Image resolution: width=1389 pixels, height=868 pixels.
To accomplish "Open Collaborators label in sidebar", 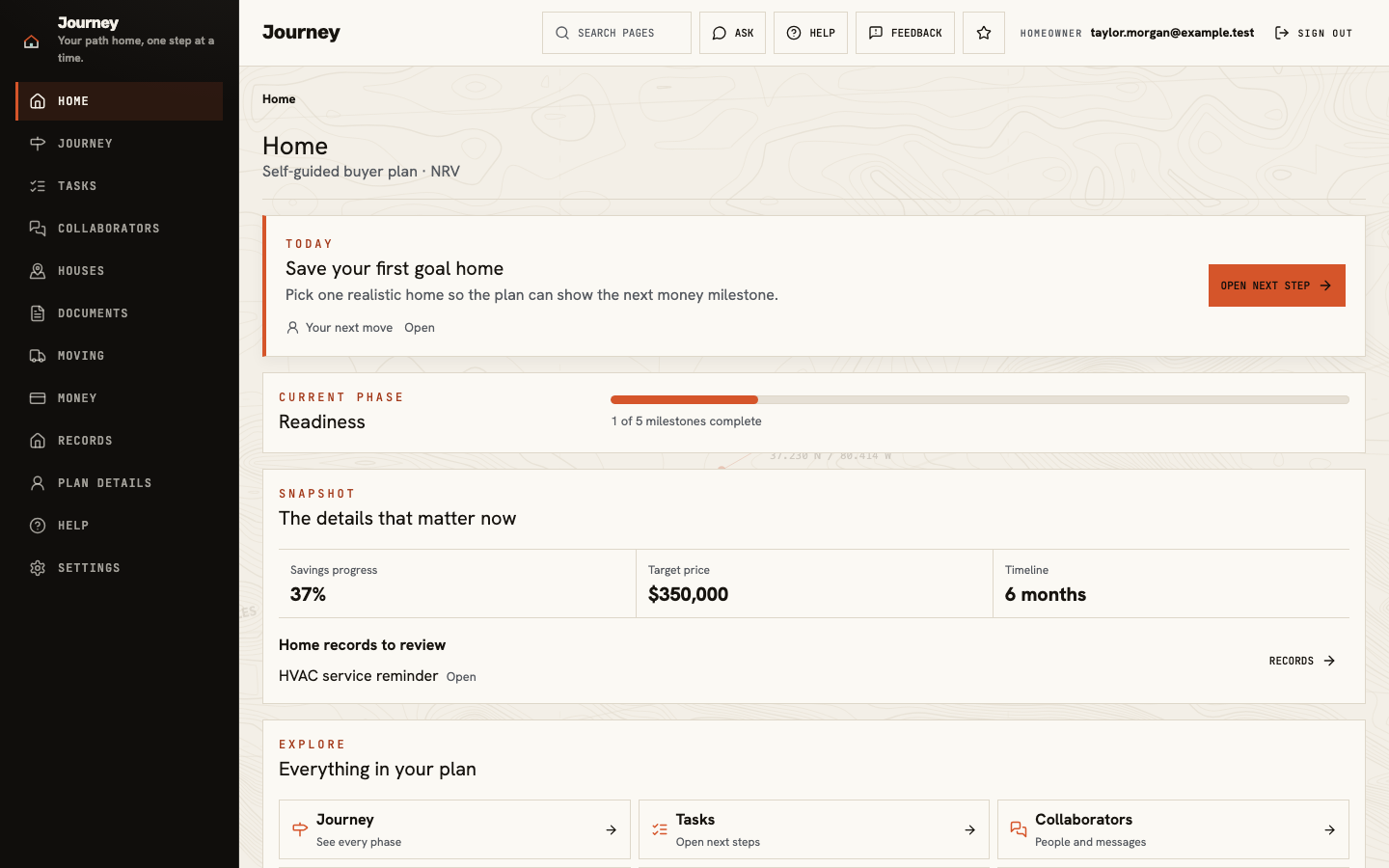I will pyautogui.click(x=109, y=229).
